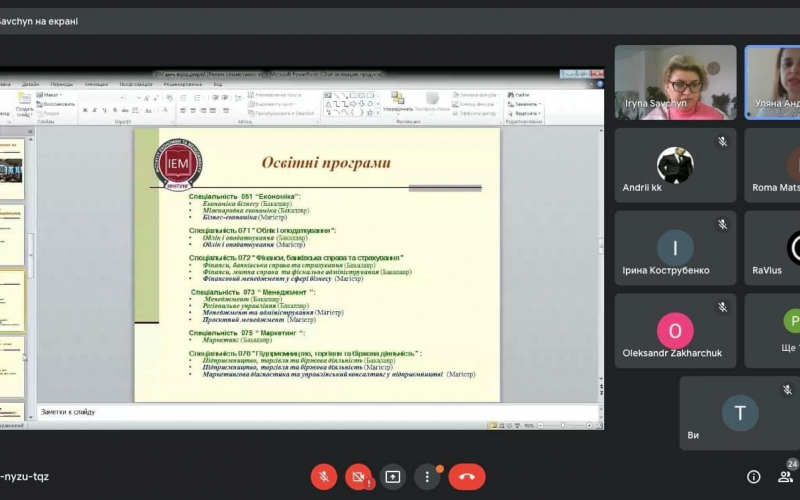Switch to slide sorter view icon
This screenshot has height=500, width=800.
coord(502,426)
